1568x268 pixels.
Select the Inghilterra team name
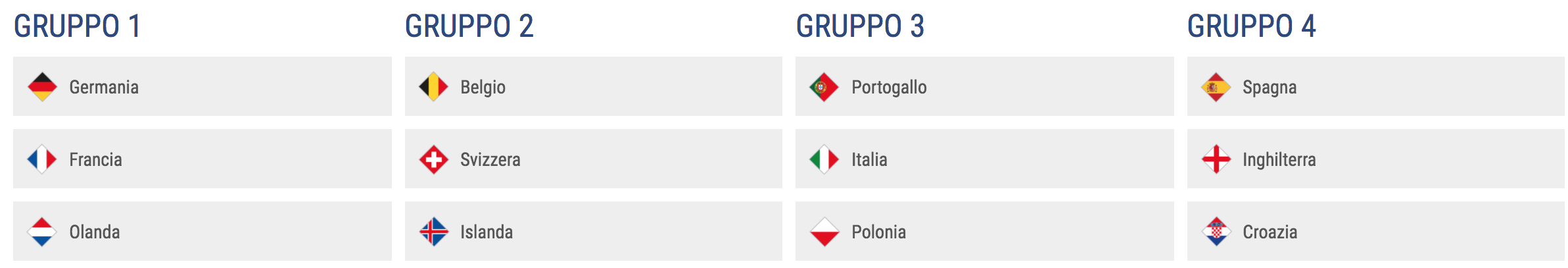(1279, 159)
